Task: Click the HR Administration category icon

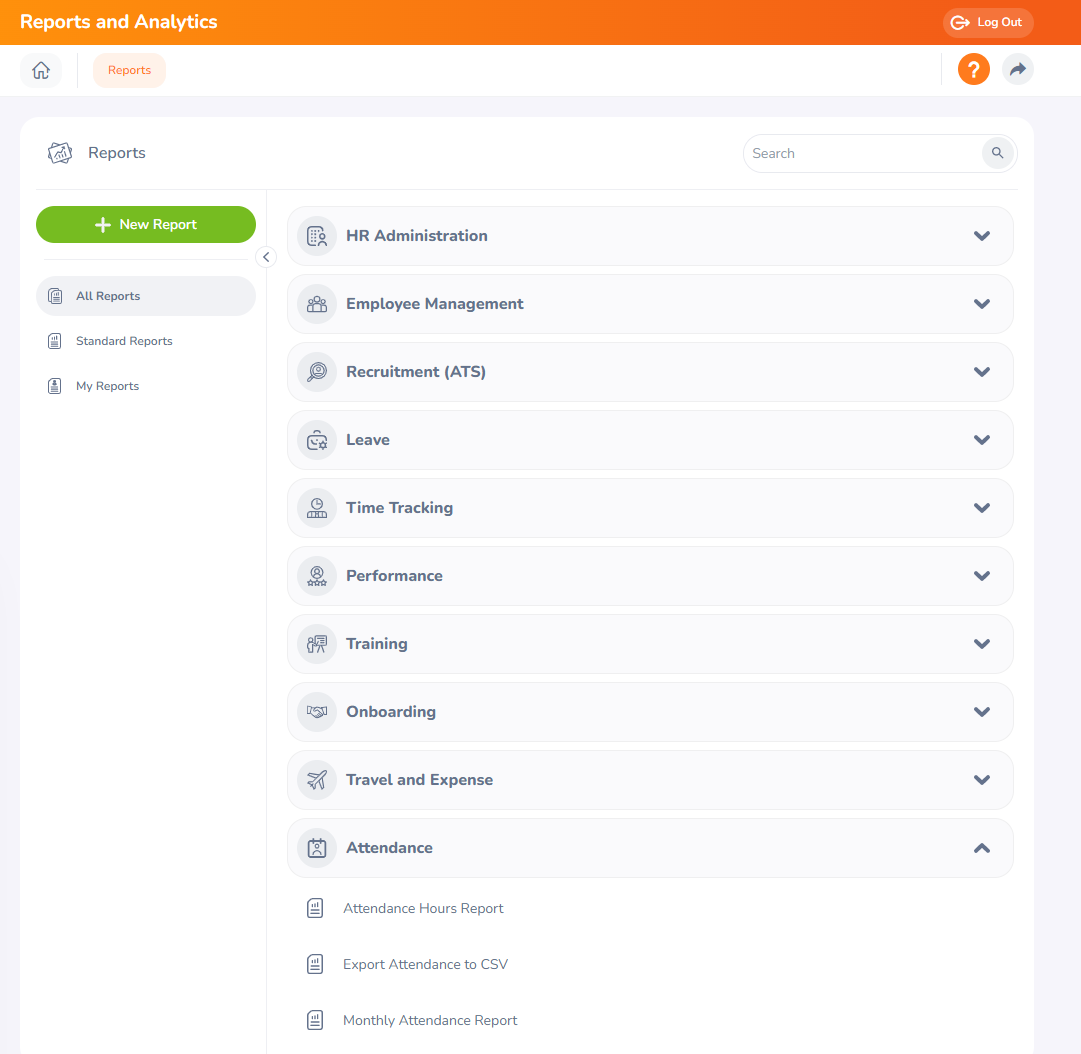Action: pos(316,236)
